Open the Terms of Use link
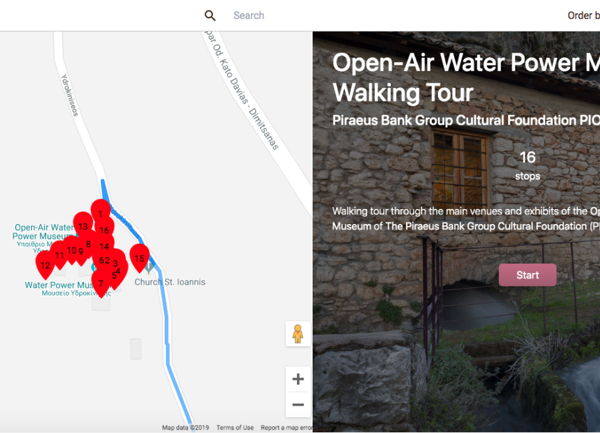600x433 pixels. point(235,427)
